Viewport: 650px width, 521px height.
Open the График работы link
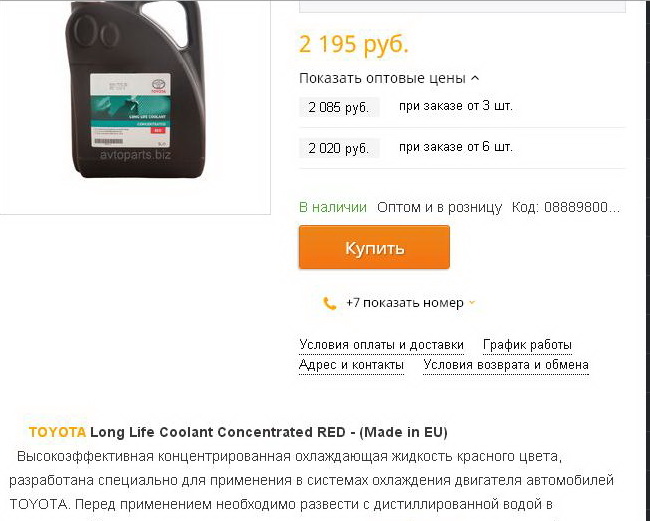tap(527, 345)
